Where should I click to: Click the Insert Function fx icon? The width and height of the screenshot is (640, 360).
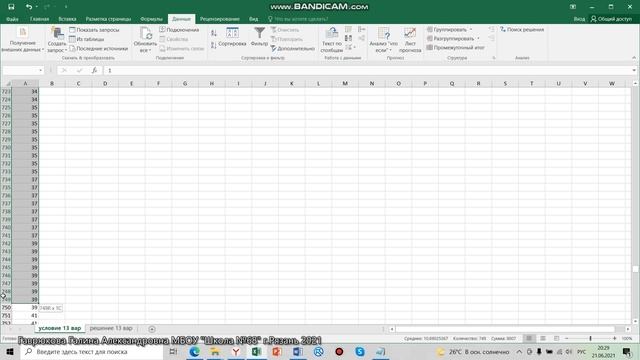(x=94, y=70)
